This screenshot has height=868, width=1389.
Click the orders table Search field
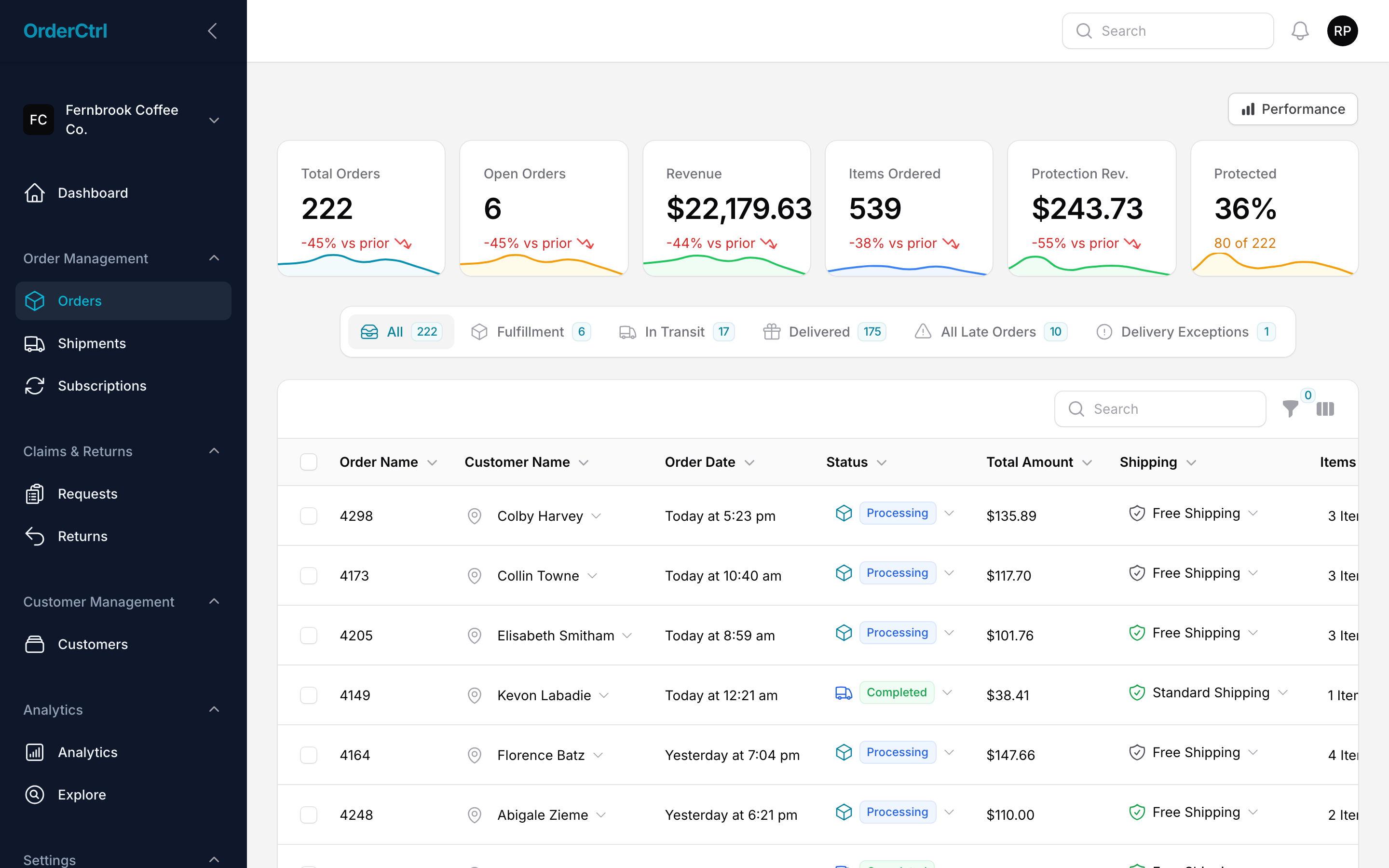coord(1160,409)
